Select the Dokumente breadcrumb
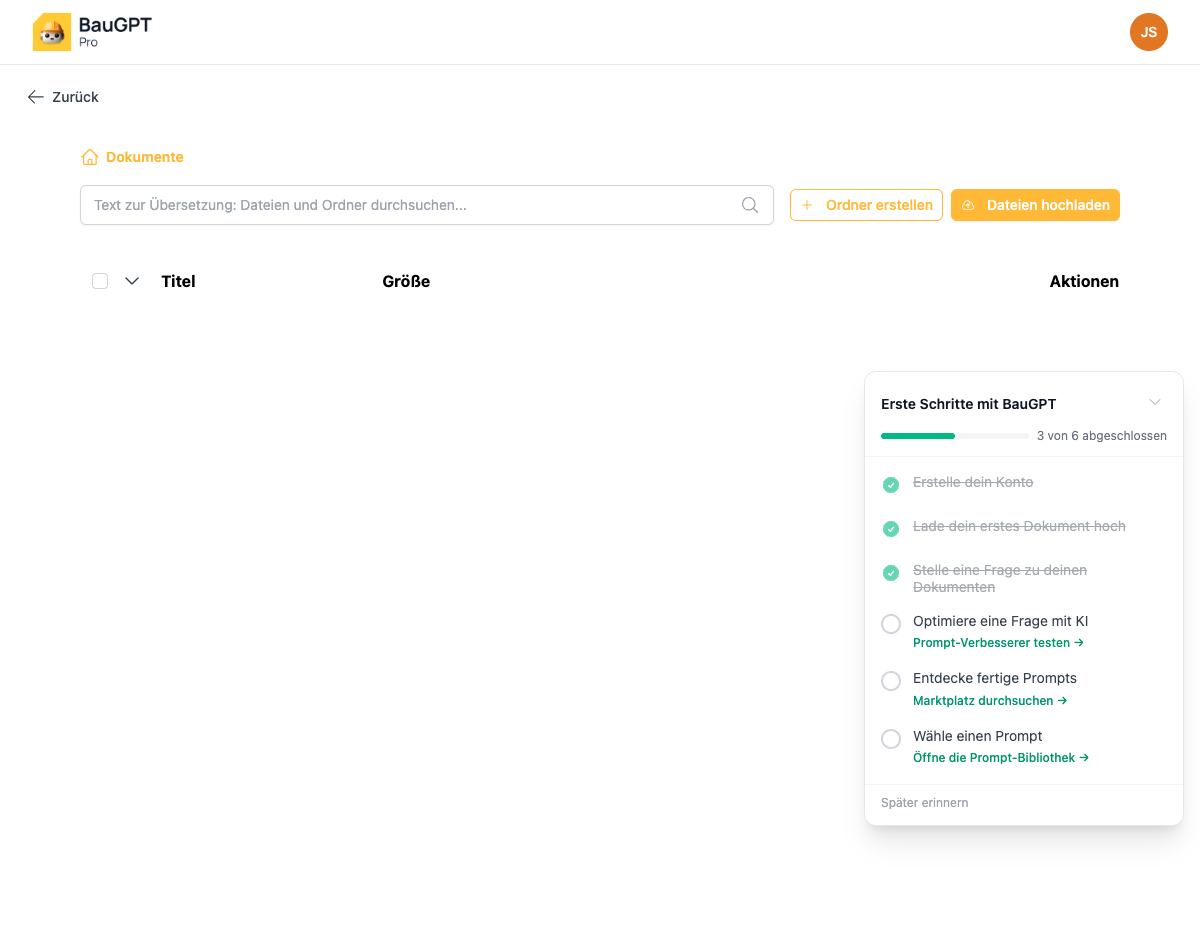The image size is (1200, 939). pos(144,157)
